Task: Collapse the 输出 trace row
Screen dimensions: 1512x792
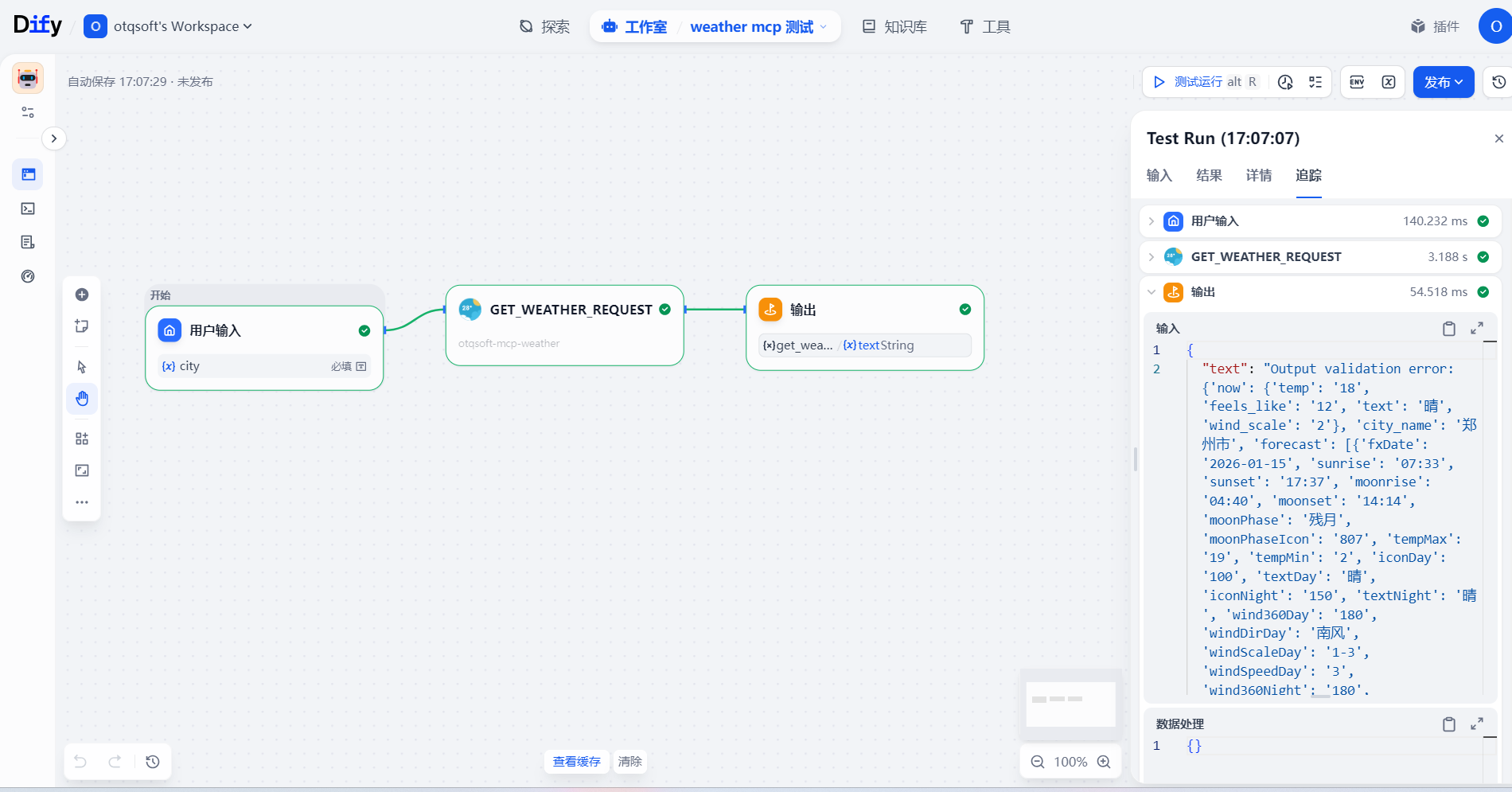Action: pos(1320,292)
